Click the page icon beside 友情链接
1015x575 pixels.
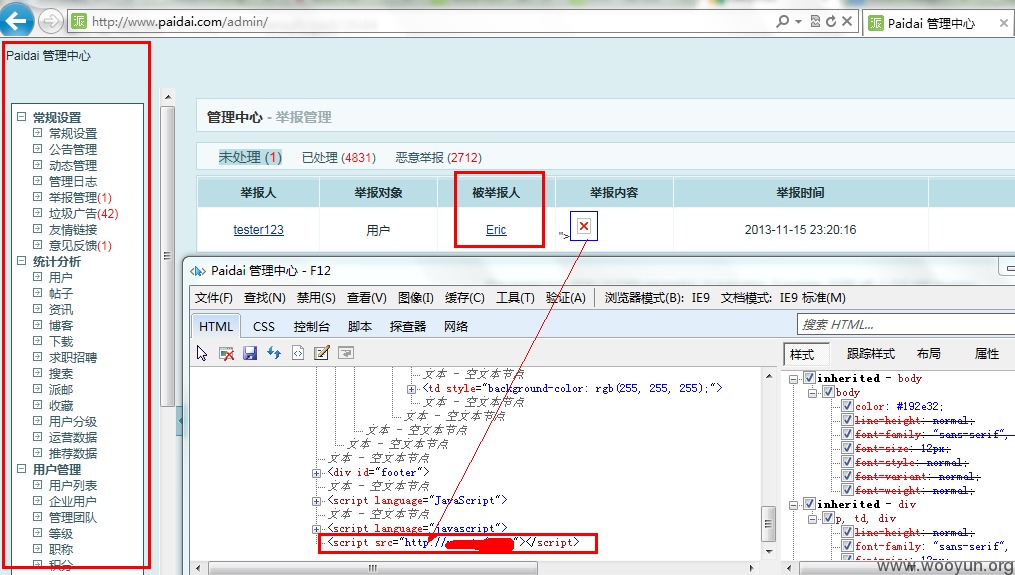click(x=38, y=229)
